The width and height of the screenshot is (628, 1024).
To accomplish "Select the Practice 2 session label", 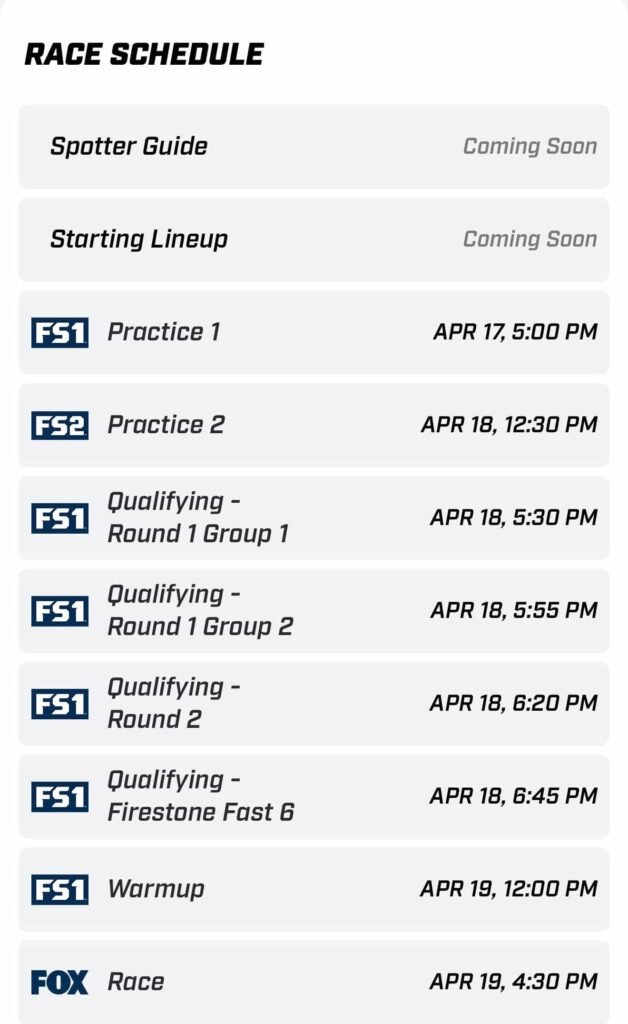I will click(x=166, y=425).
